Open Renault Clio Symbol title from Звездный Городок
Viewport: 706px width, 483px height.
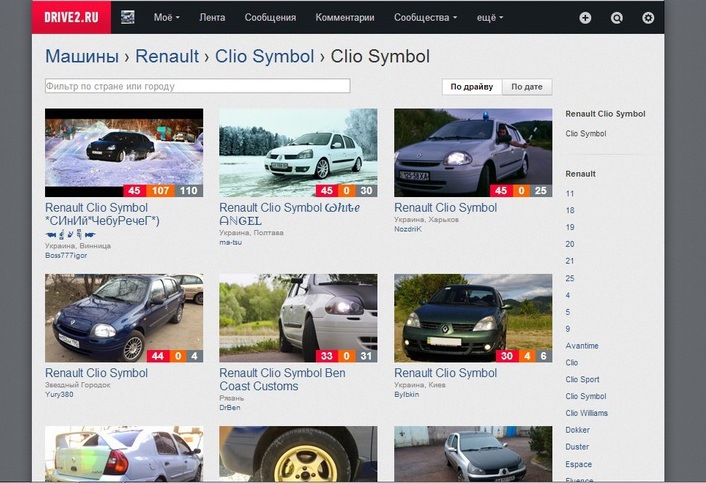click(x=96, y=373)
